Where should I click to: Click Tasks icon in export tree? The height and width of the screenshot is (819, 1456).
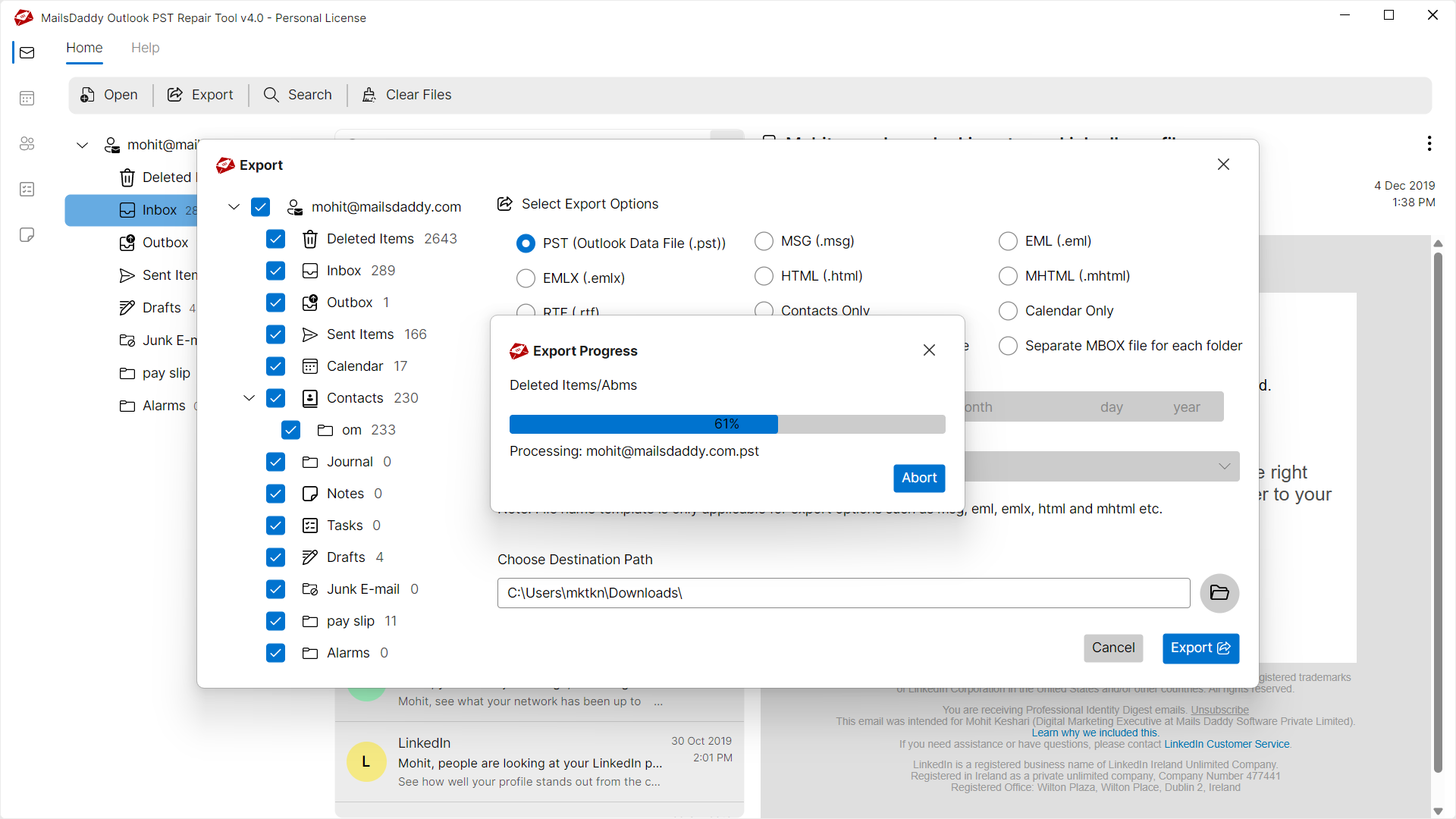[x=310, y=526]
